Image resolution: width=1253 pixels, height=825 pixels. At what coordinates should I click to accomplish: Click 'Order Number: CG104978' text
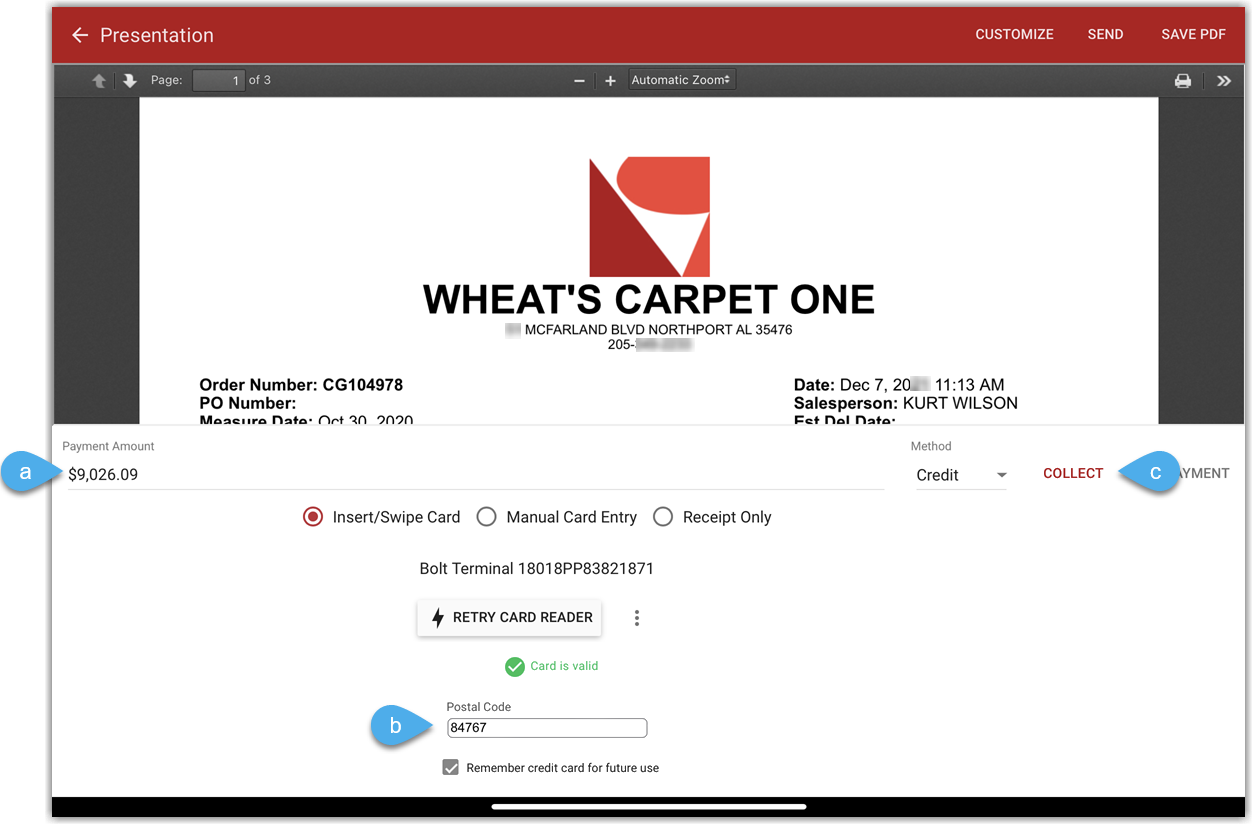301,385
